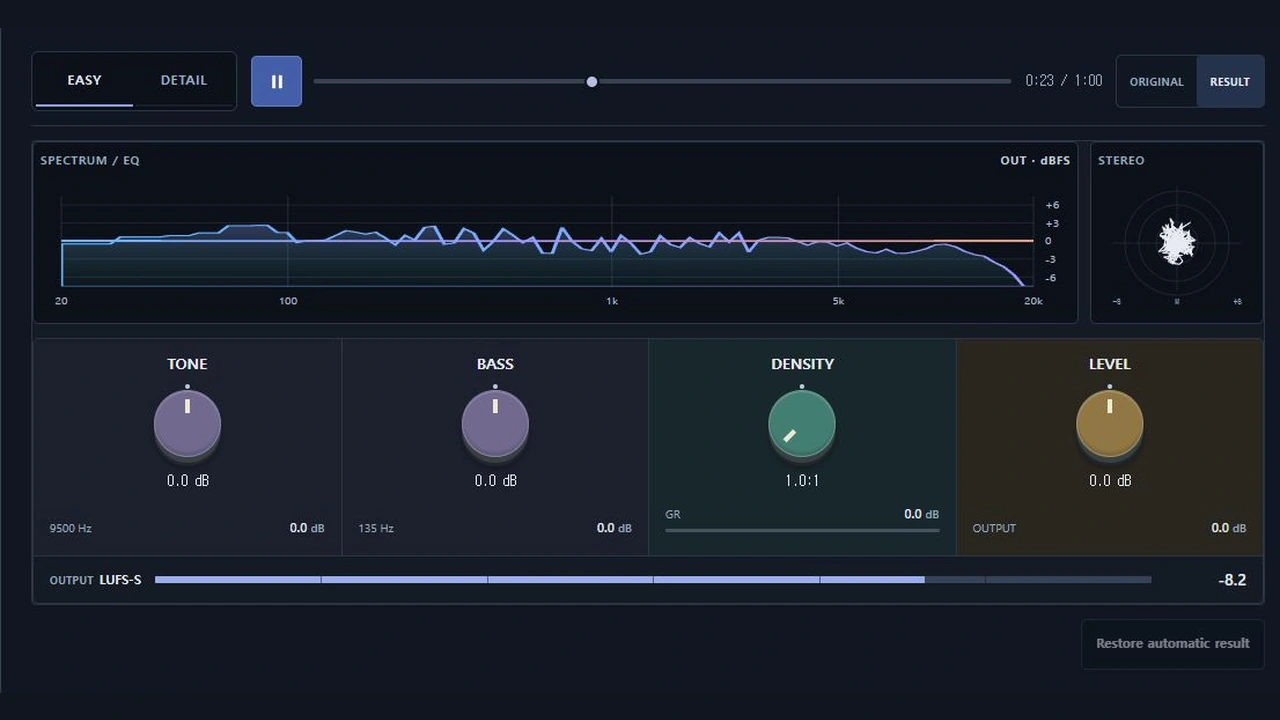Click the +6 dB scale label
This screenshot has width=1280, height=720.
[1052, 205]
